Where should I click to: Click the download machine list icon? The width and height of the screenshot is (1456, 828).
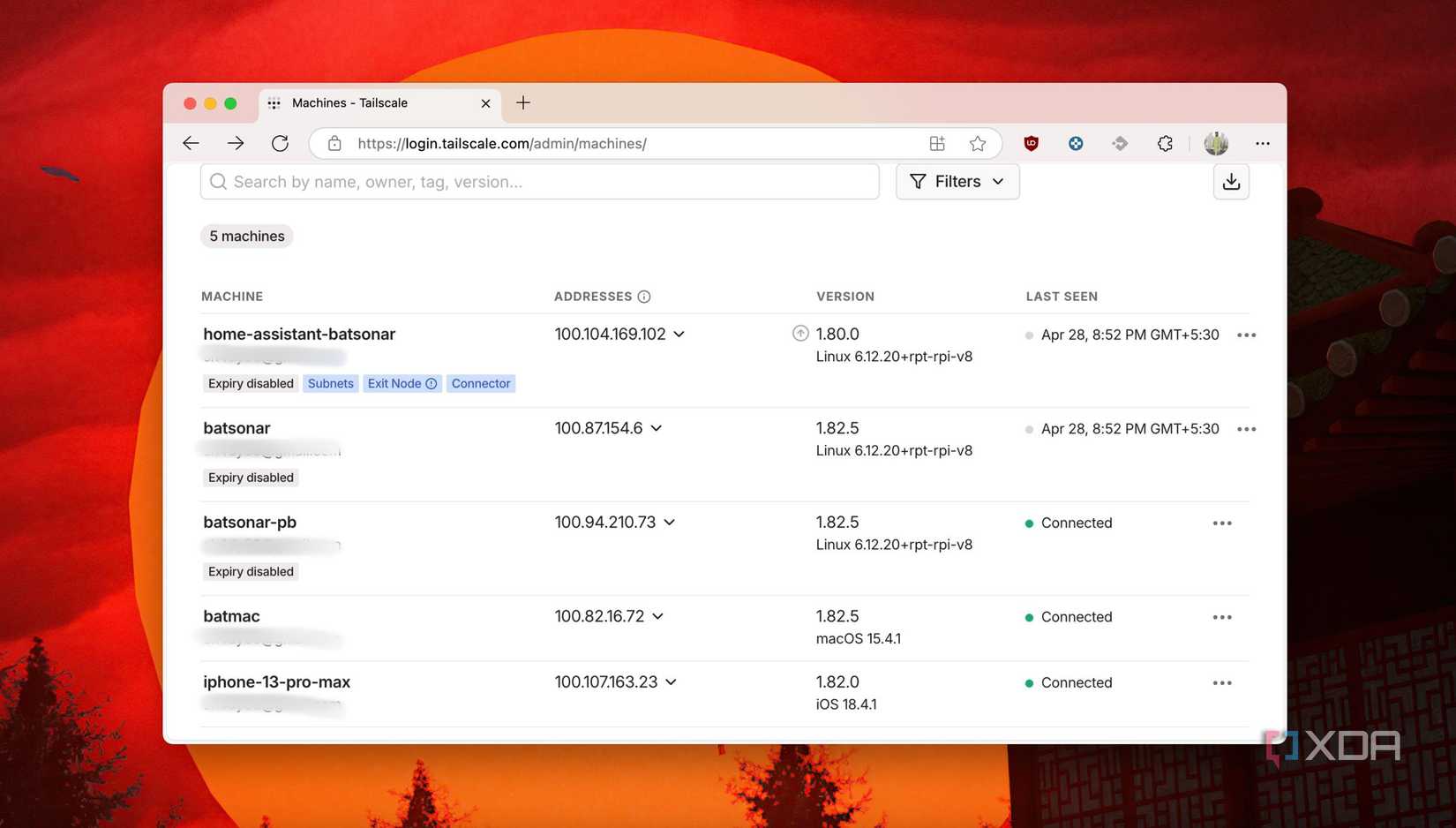[1231, 181]
